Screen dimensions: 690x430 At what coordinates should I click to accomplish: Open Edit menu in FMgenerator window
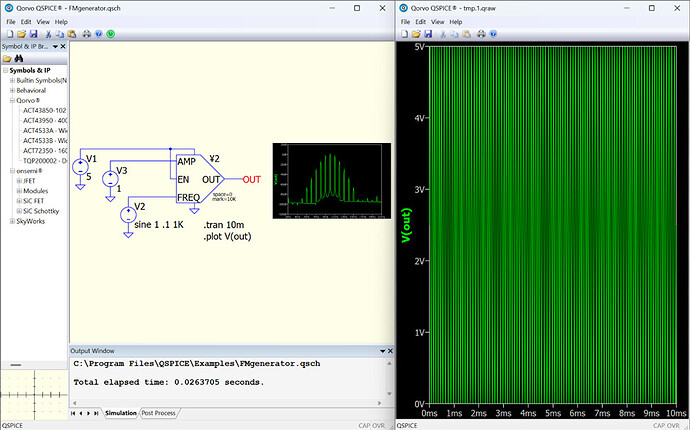[26, 22]
